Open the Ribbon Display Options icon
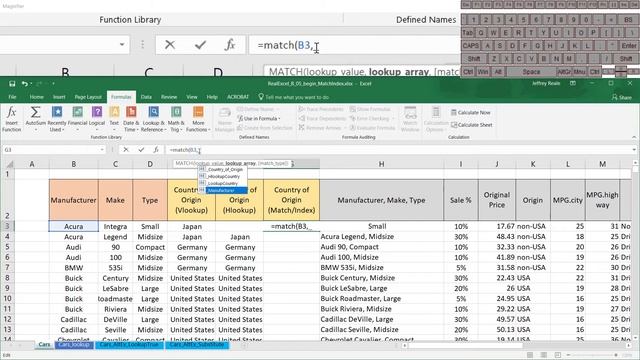640x360 pixels. [x=573, y=84]
